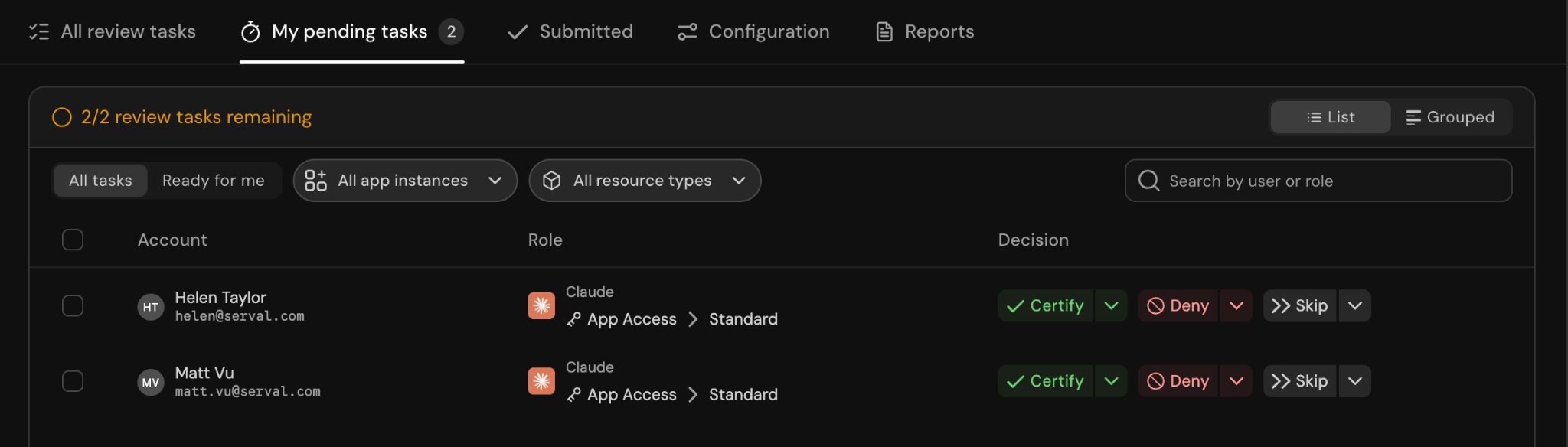This screenshot has height=447, width=1568.
Task: Expand Skip options for Helen Taylor
Action: pos(1354,305)
